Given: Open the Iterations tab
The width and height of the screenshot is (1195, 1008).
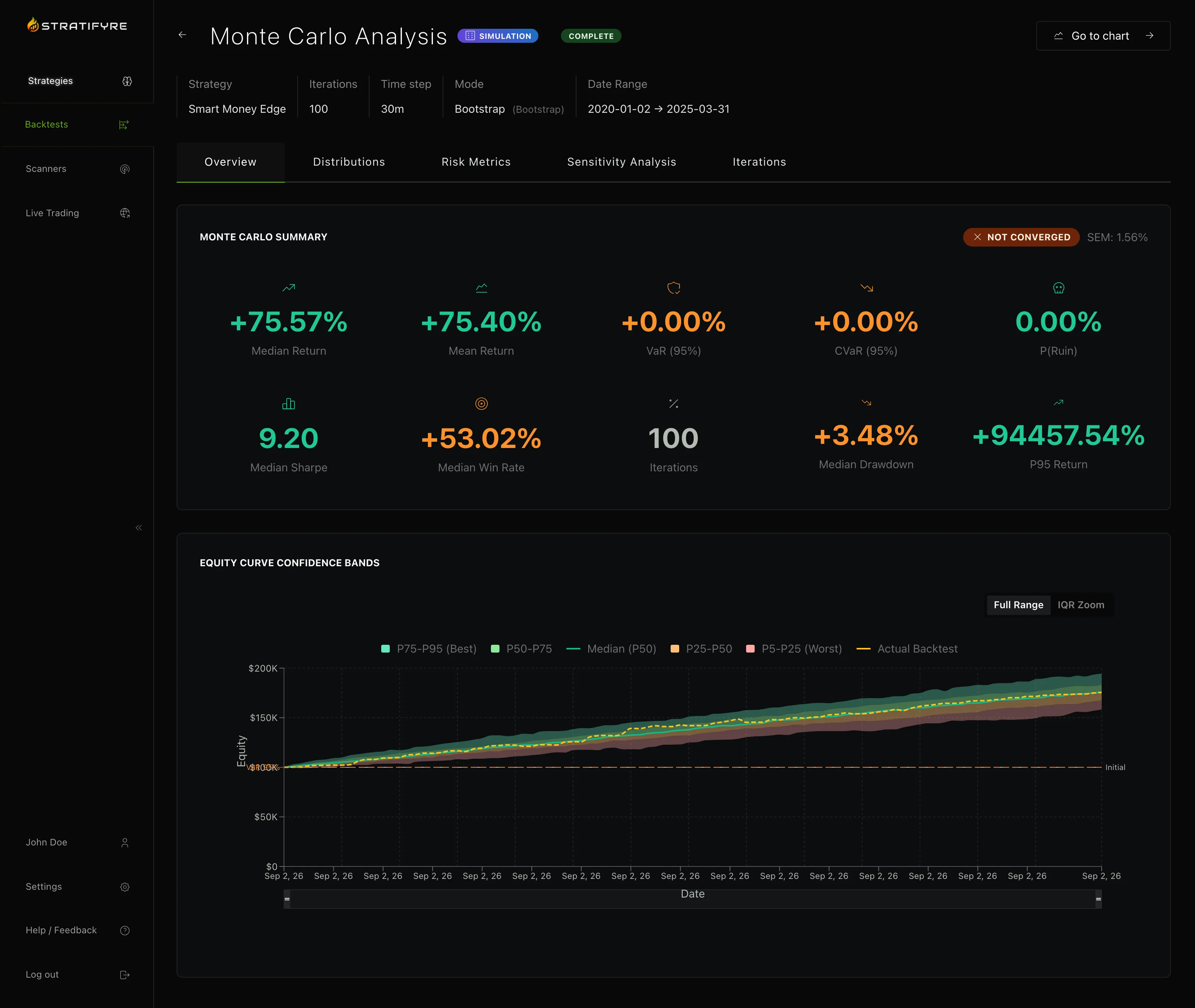Looking at the screenshot, I should (x=759, y=162).
